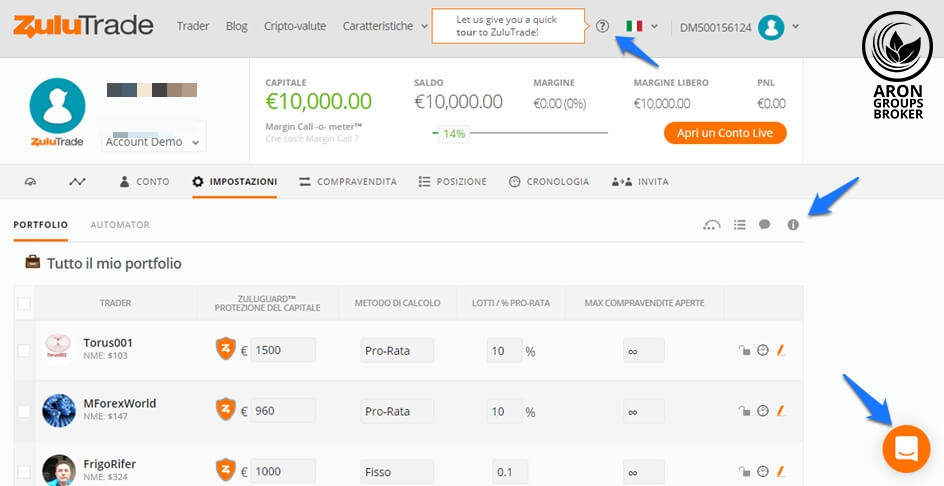Switch to the CONTO tab

click(144, 181)
